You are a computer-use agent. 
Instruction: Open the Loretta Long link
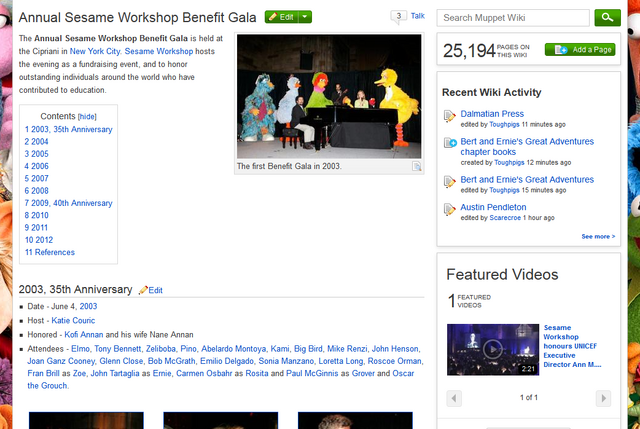[x=340, y=361]
